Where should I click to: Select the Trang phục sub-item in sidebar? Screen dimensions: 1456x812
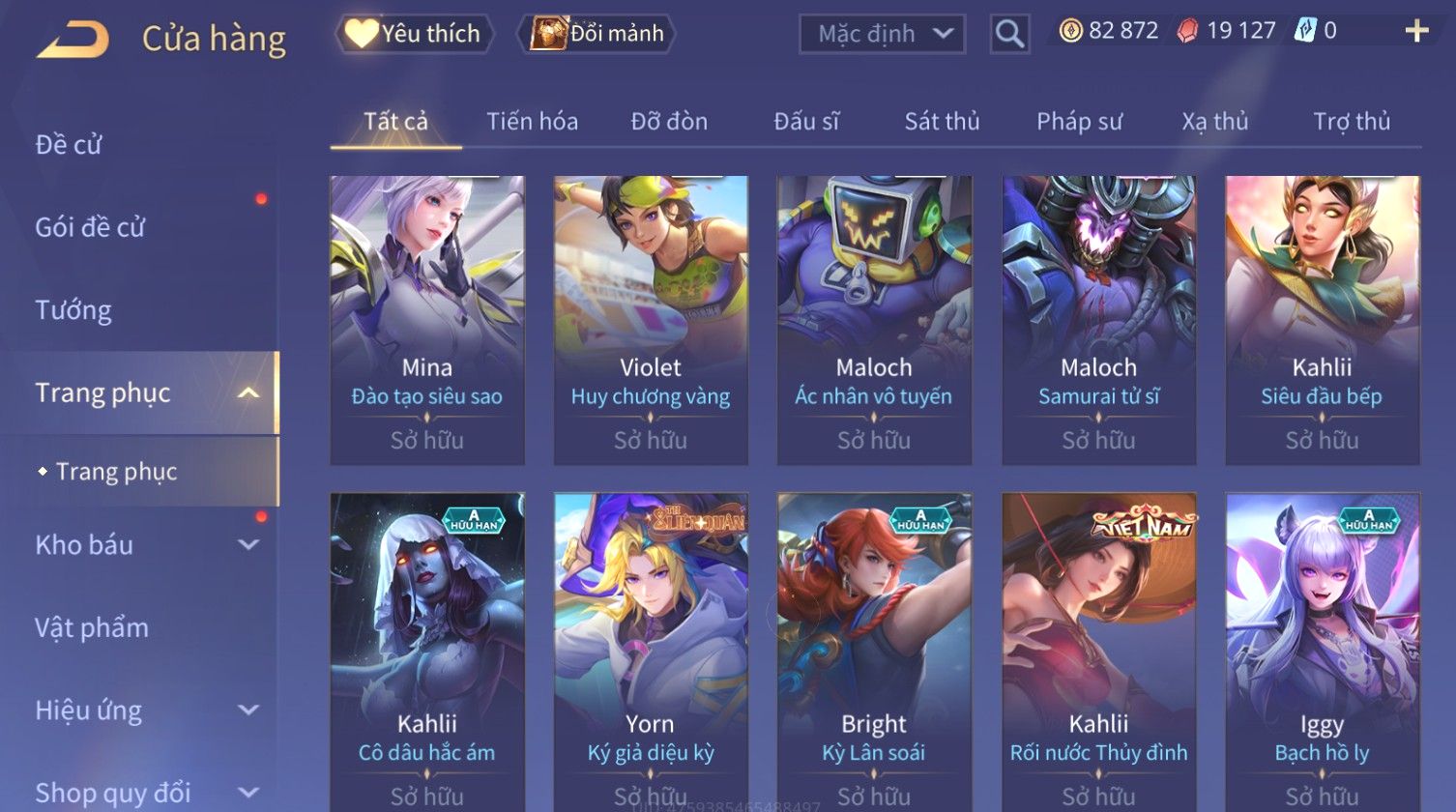pyautogui.click(x=116, y=472)
